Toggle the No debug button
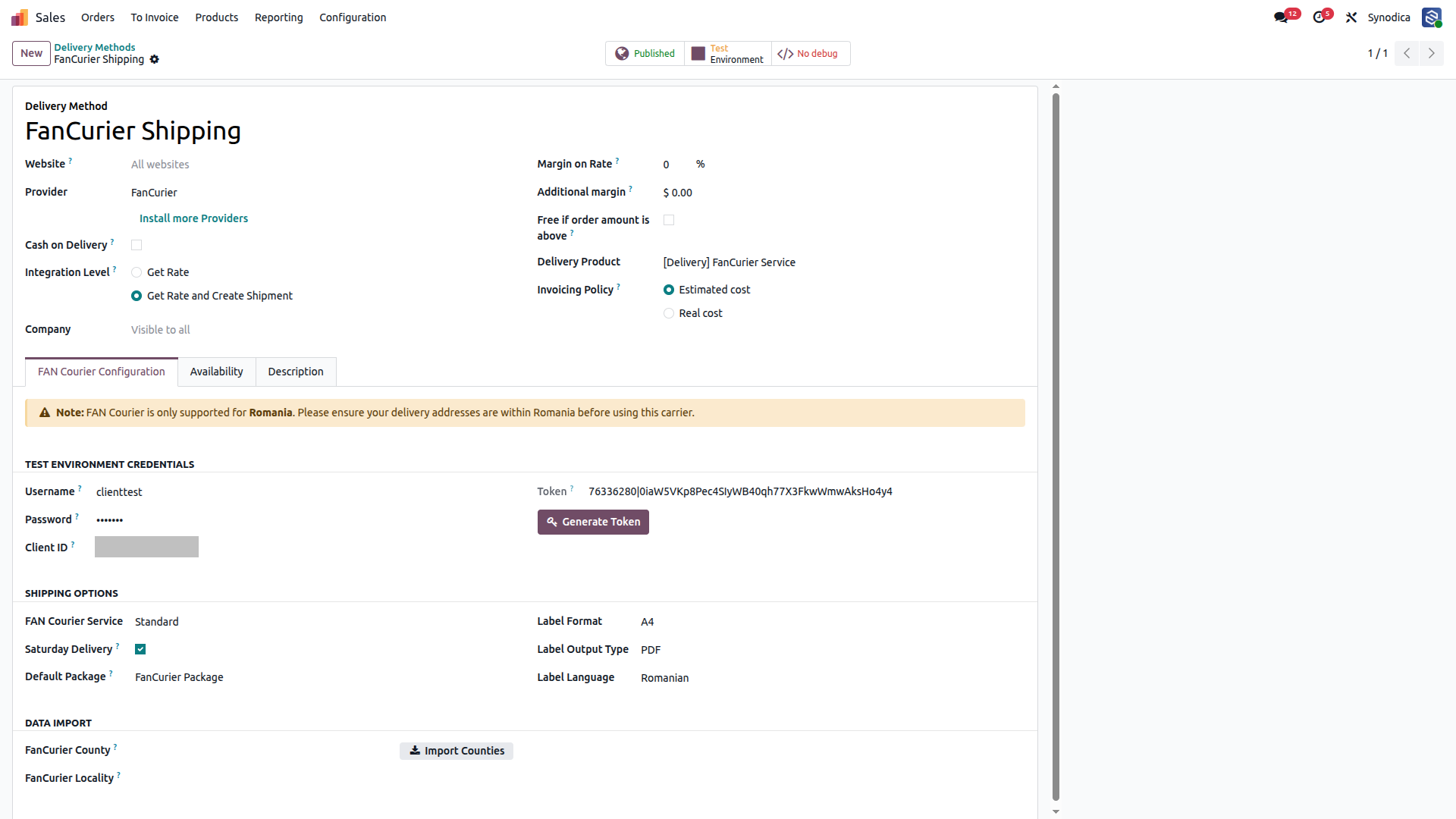This screenshot has width=1456, height=819. [811, 54]
